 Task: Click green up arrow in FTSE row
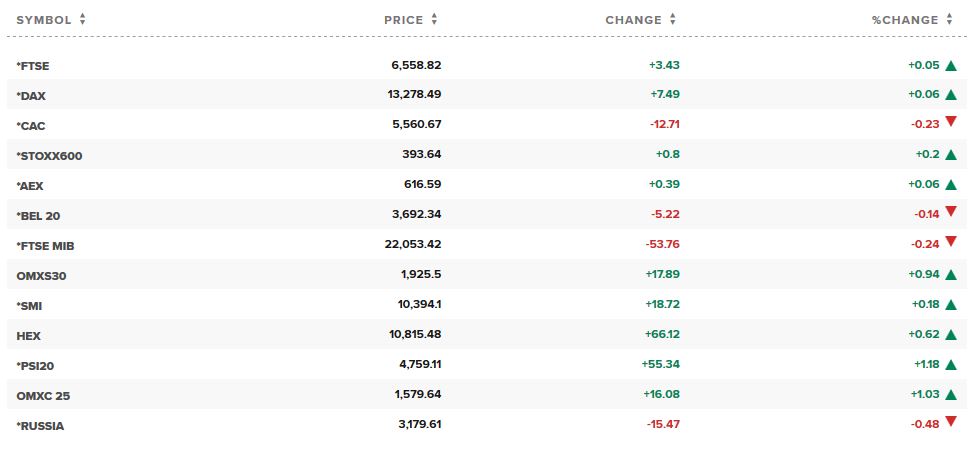click(951, 65)
